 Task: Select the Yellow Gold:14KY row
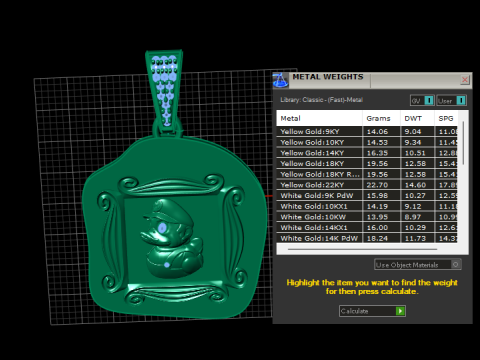(367, 153)
